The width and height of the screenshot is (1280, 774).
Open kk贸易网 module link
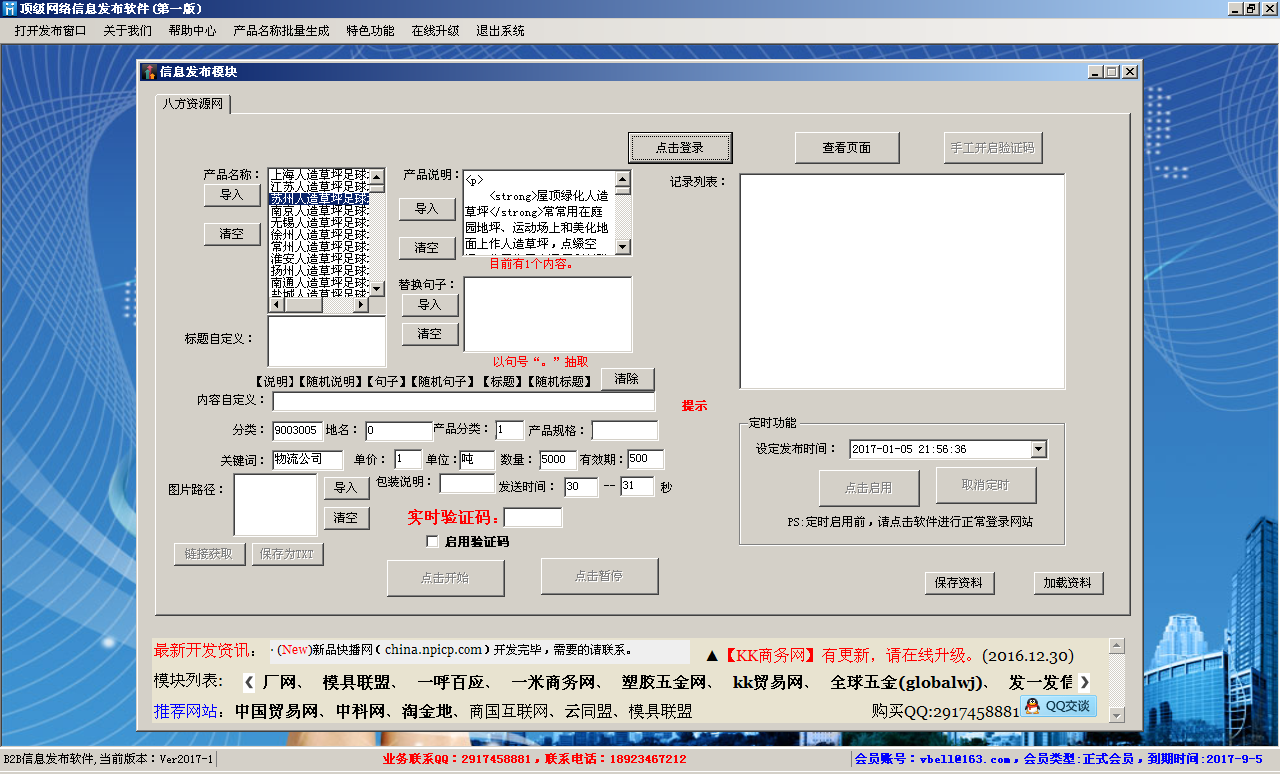pos(769,683)
